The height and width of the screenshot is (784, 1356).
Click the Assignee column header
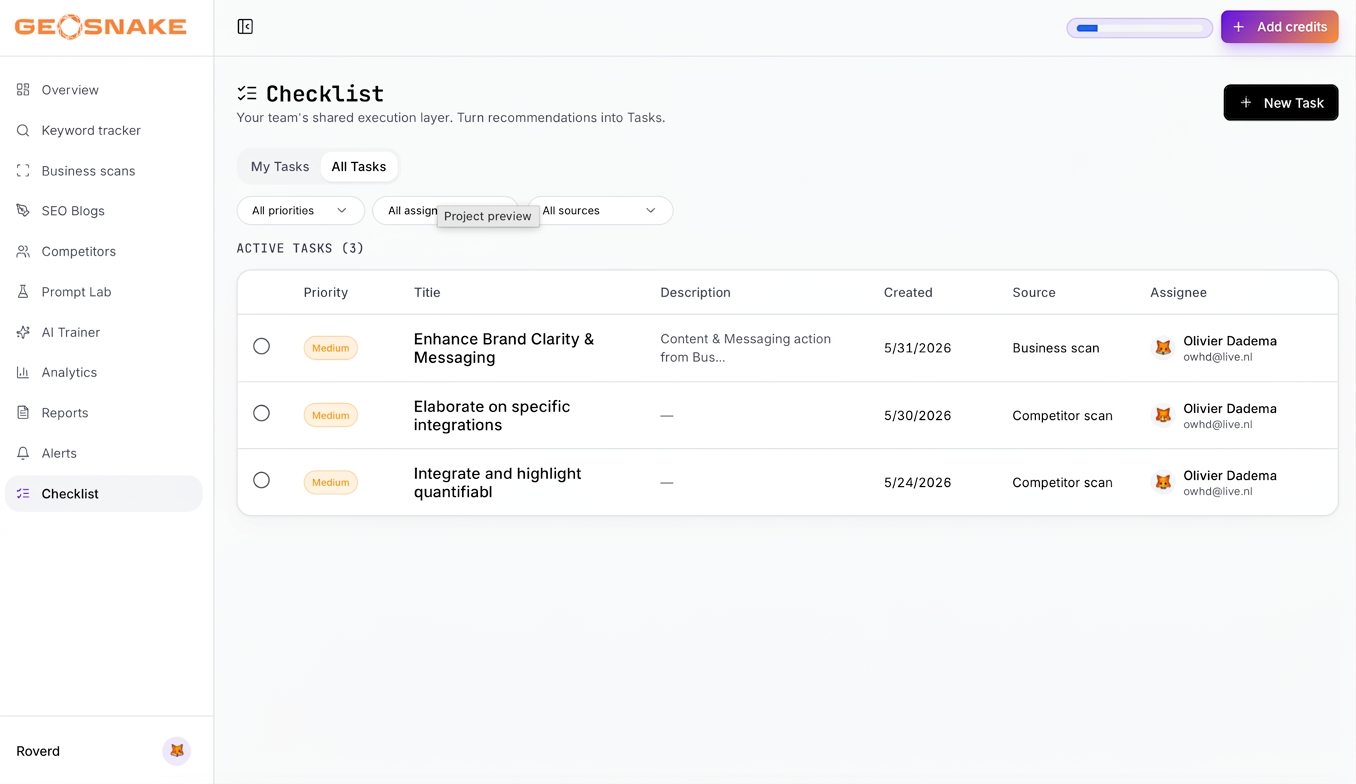[x=1179, y=293]
